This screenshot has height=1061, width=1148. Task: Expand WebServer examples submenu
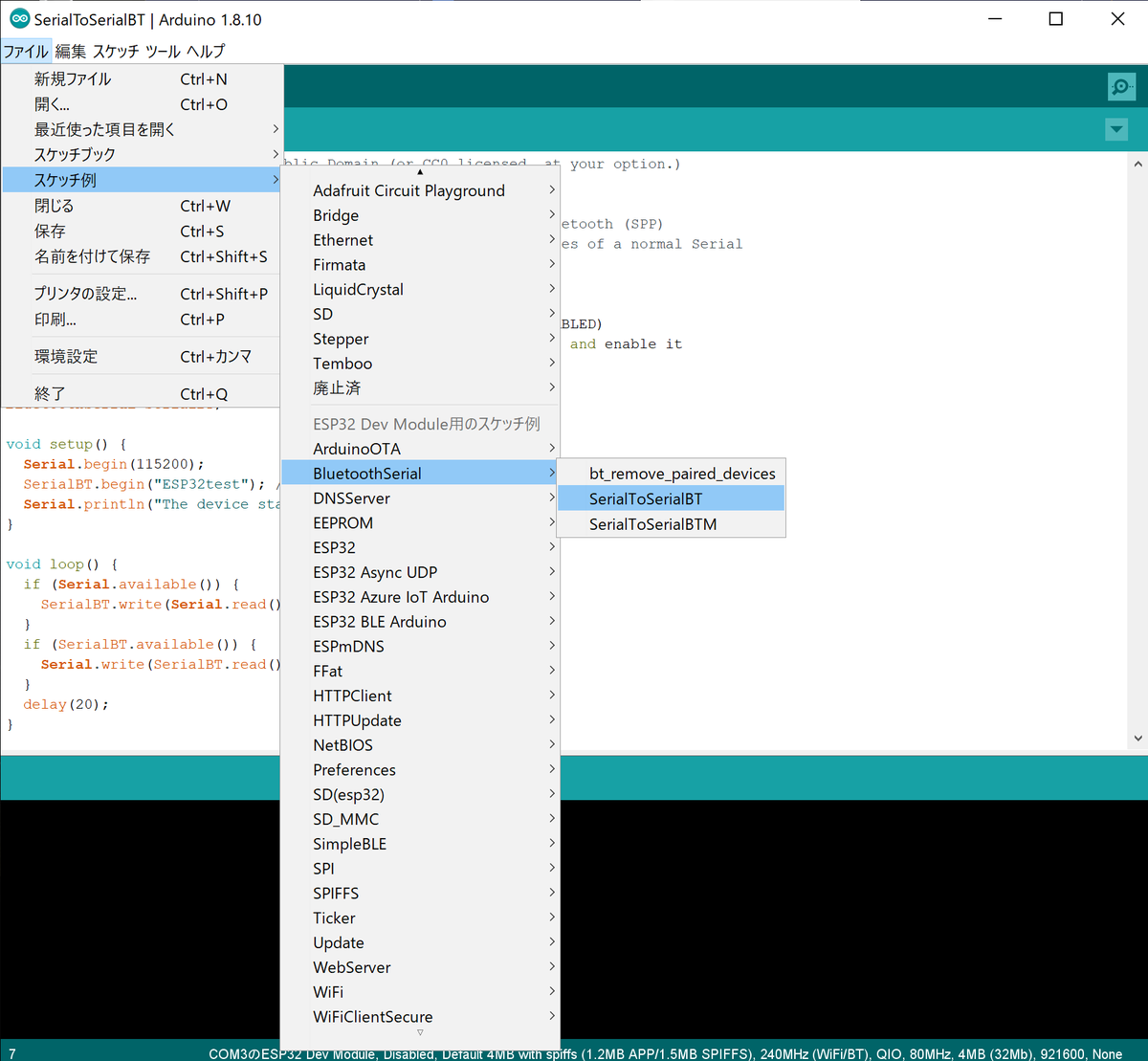[x=420, y=967]
